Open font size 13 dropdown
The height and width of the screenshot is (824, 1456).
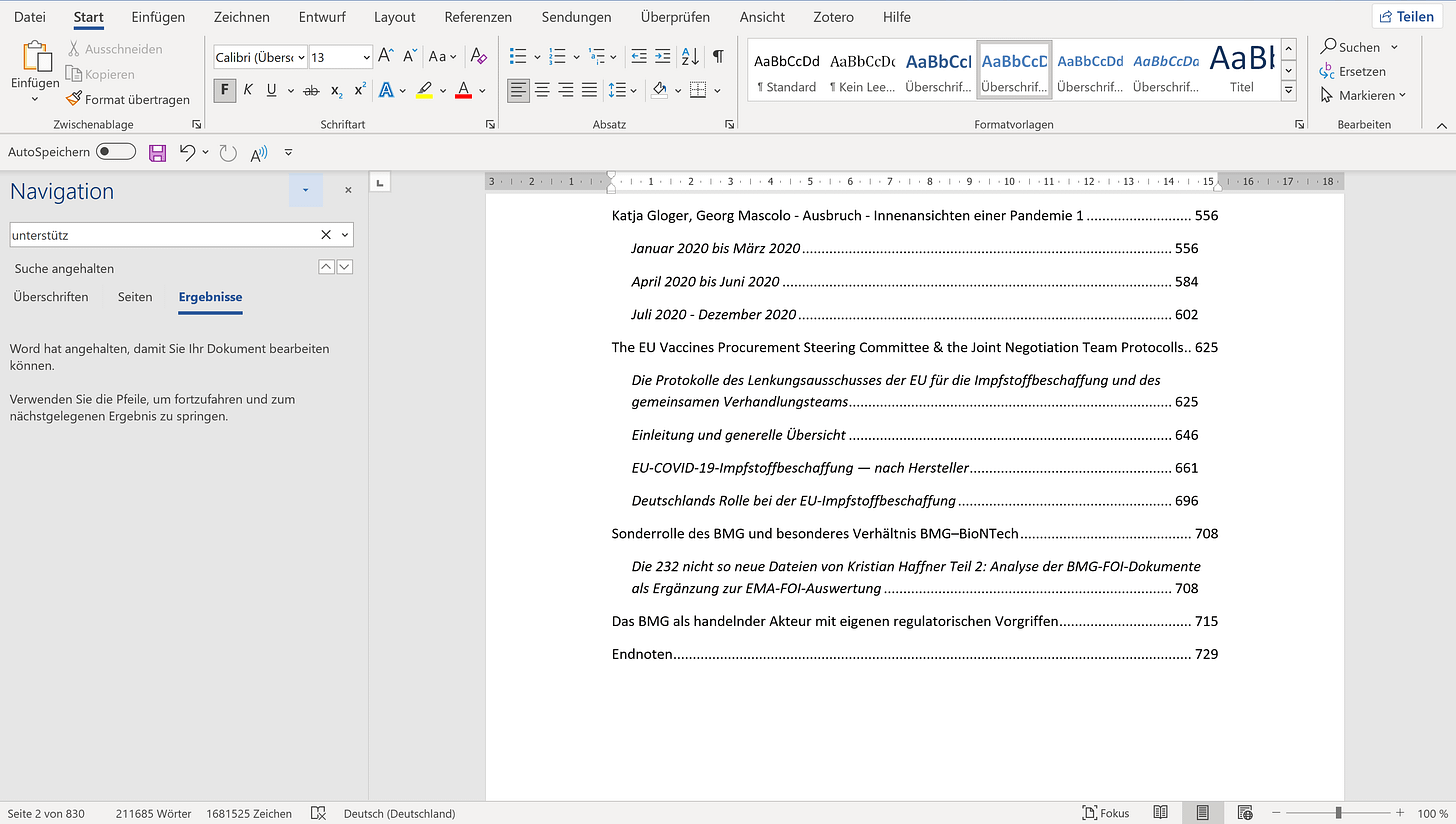click(367, 57)
